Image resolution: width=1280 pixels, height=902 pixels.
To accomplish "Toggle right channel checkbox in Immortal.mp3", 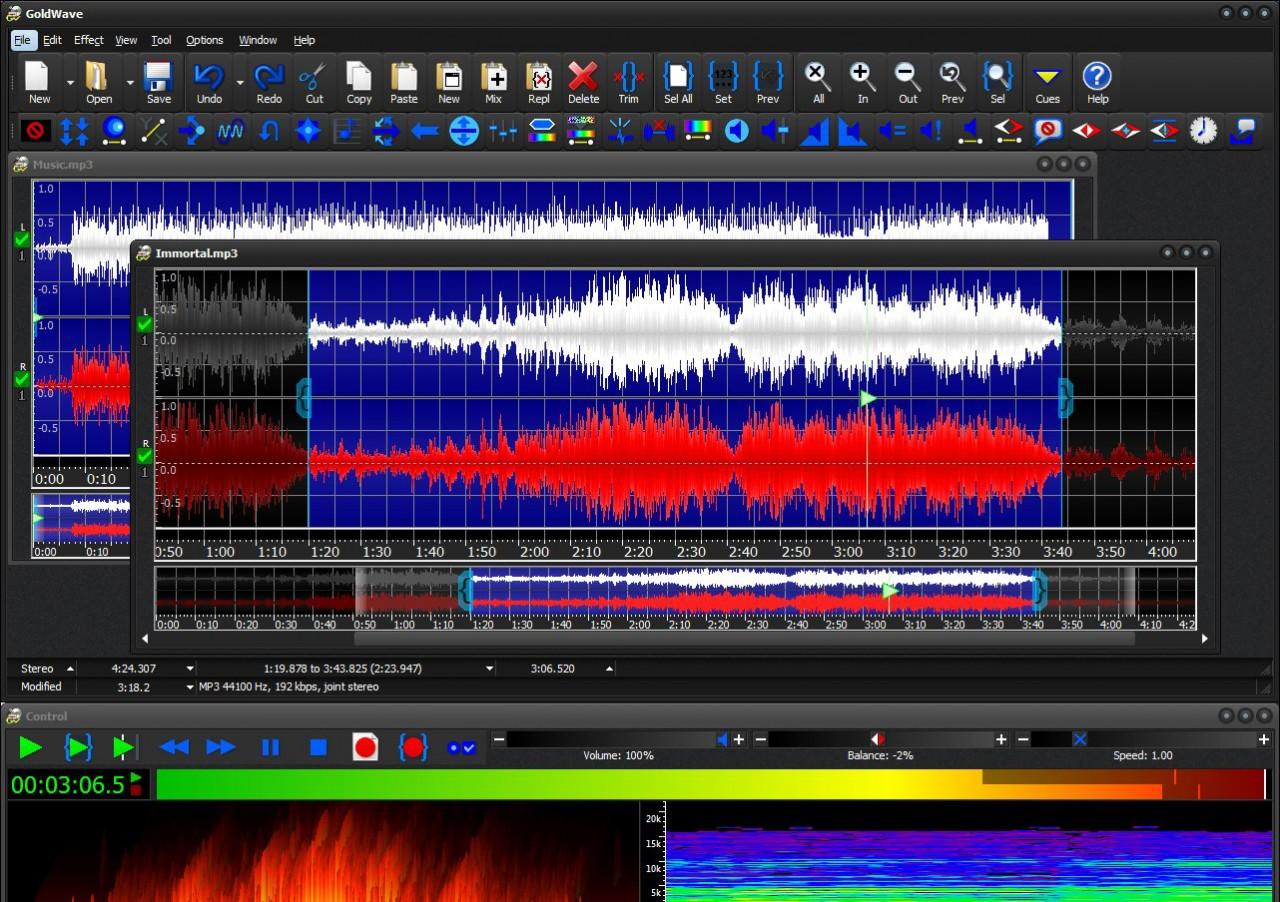I will pyautogui.click(x=145, y=456).
